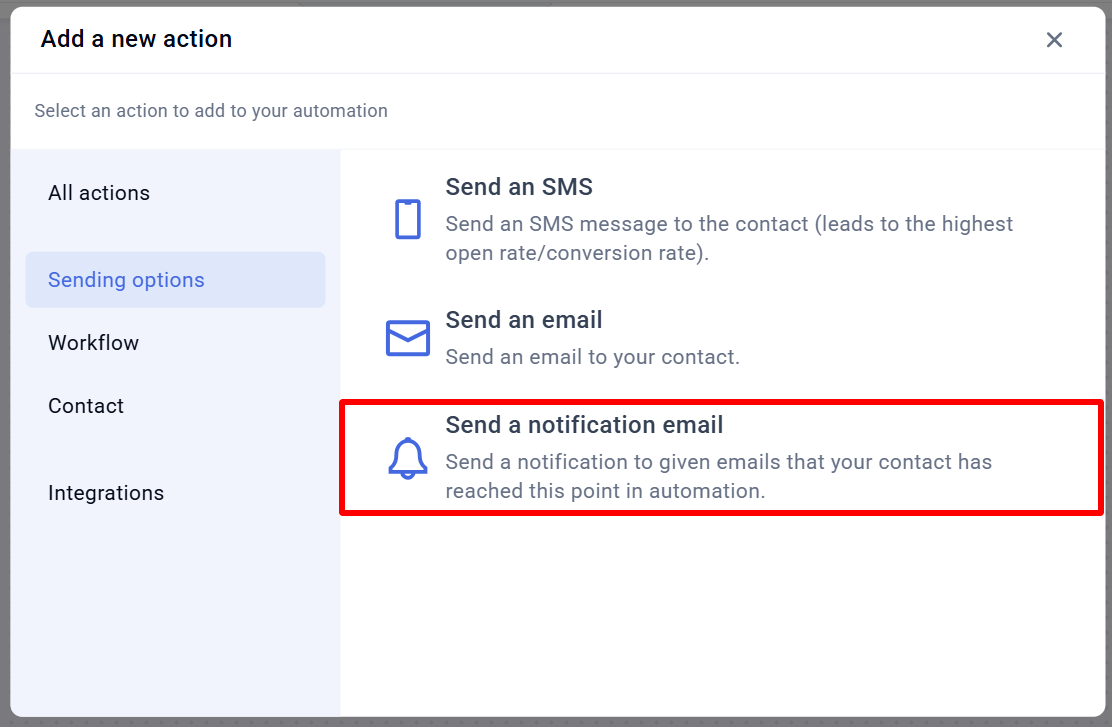
Task: Click the bell icon for notification email
Action: click(x=408, y=458)
